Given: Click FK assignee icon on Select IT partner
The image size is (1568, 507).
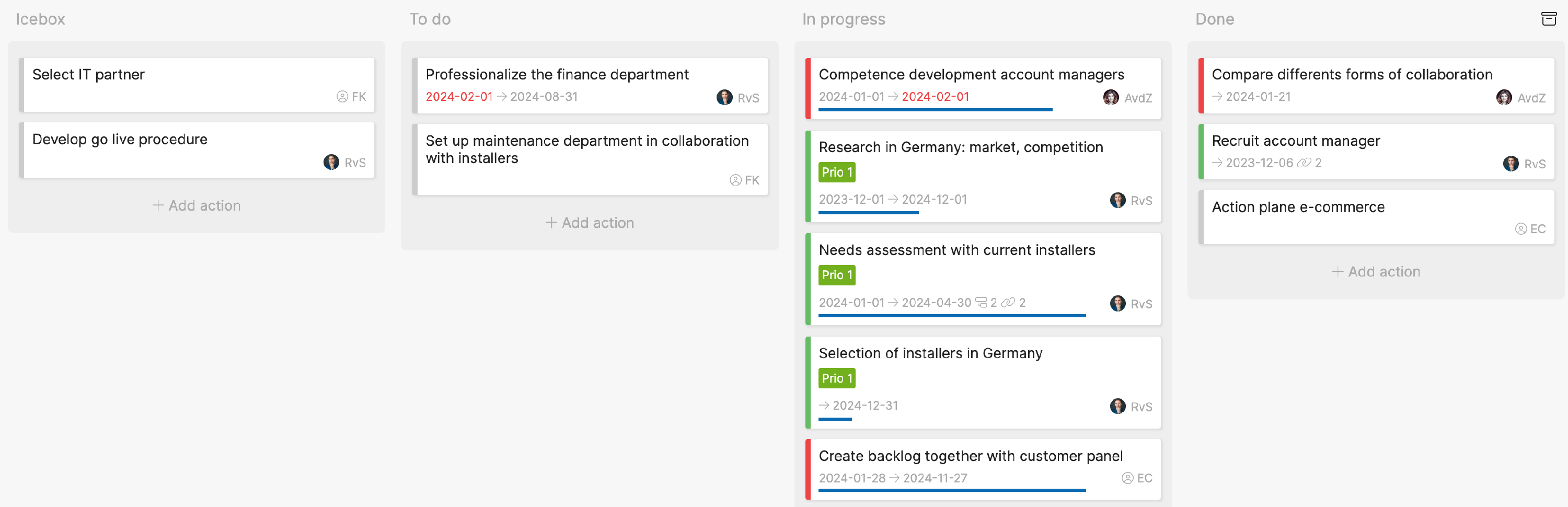Looking at the screenshot, I should click(x=342, y=96).
